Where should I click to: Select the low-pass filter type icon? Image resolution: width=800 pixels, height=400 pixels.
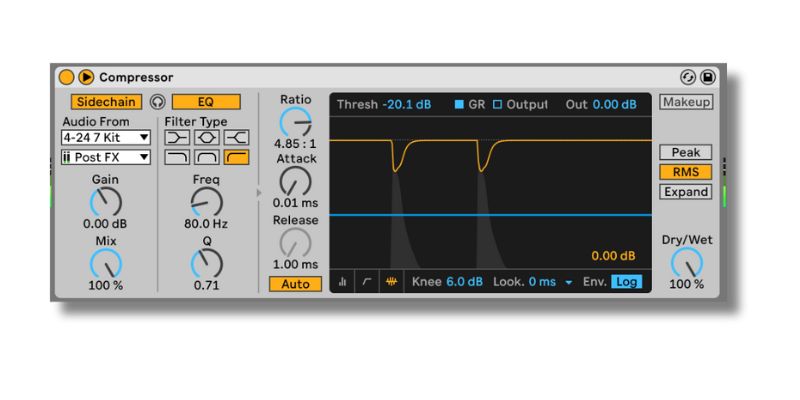[177, 158]
